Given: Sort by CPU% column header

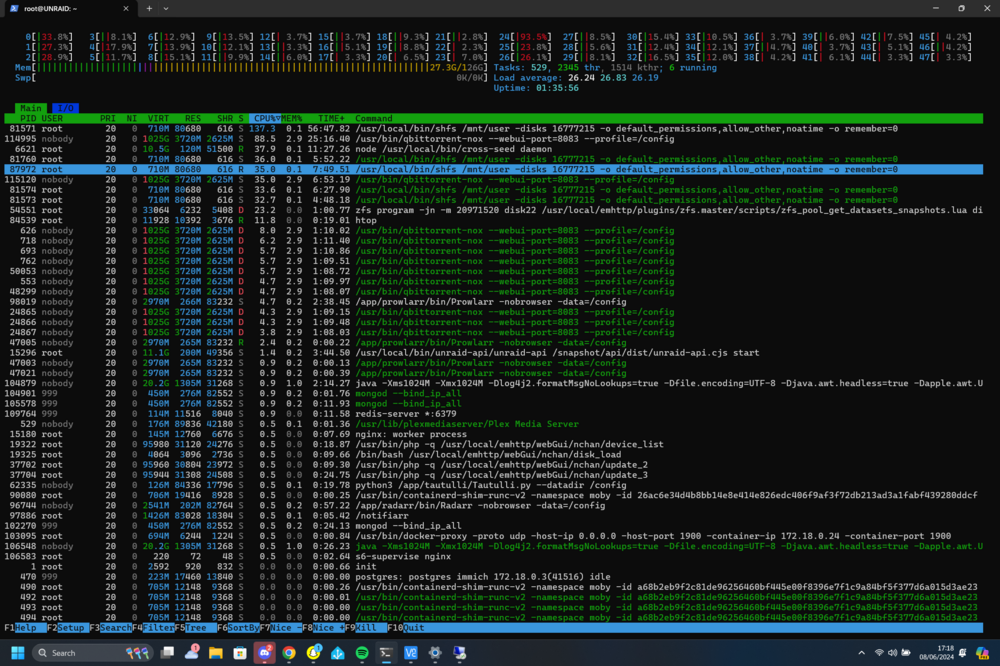Looking at the screenshot, I should tap(265, 118).
